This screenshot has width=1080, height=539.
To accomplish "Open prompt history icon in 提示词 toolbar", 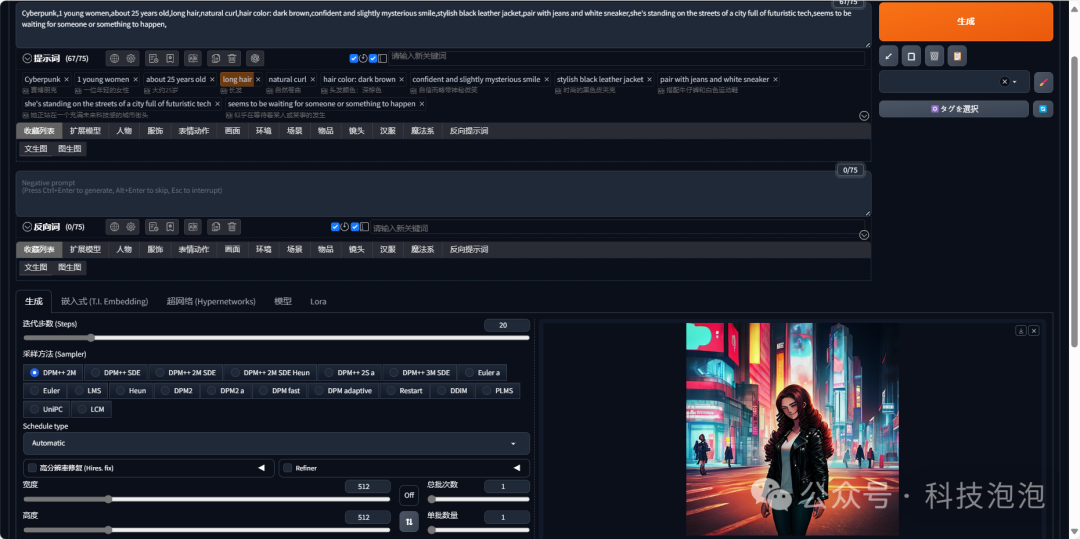I will pyautogui.click(x=154, y=59).
